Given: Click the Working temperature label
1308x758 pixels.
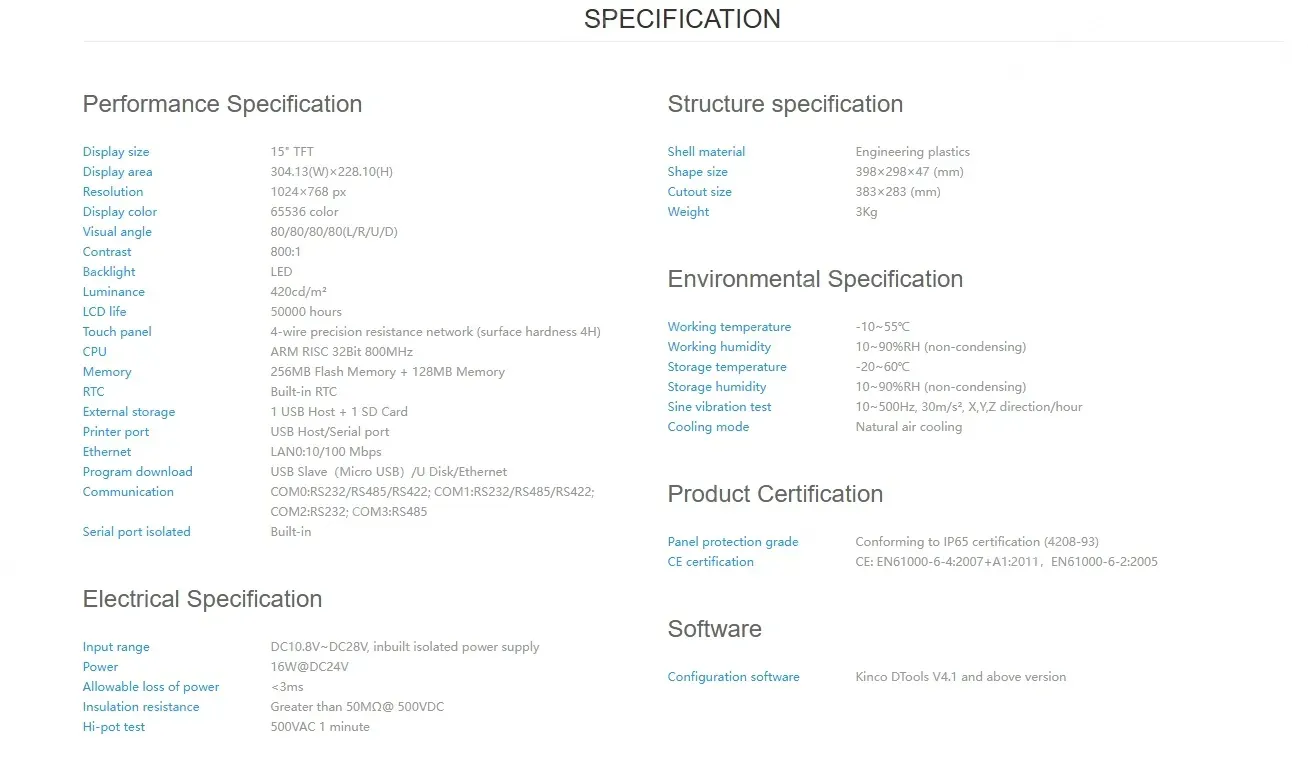Looking at the screenshot, I should [x=729, y=327].
